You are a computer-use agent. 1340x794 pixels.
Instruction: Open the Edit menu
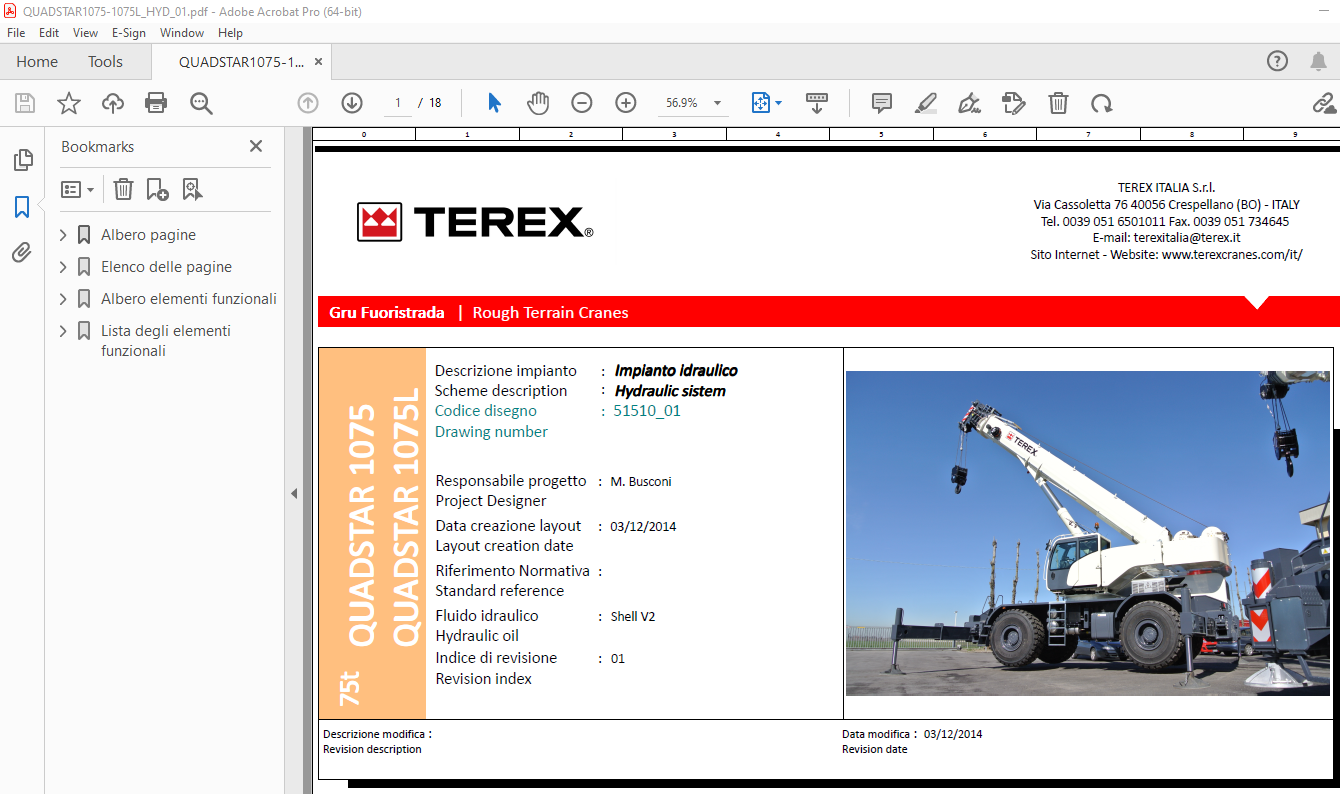49,32
